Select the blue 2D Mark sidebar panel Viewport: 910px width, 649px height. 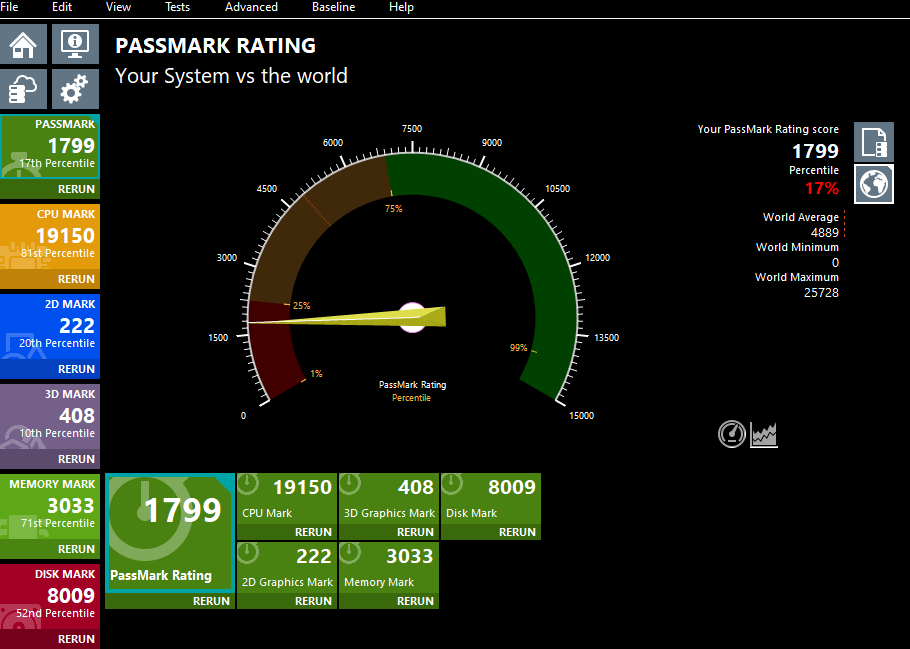50,328
